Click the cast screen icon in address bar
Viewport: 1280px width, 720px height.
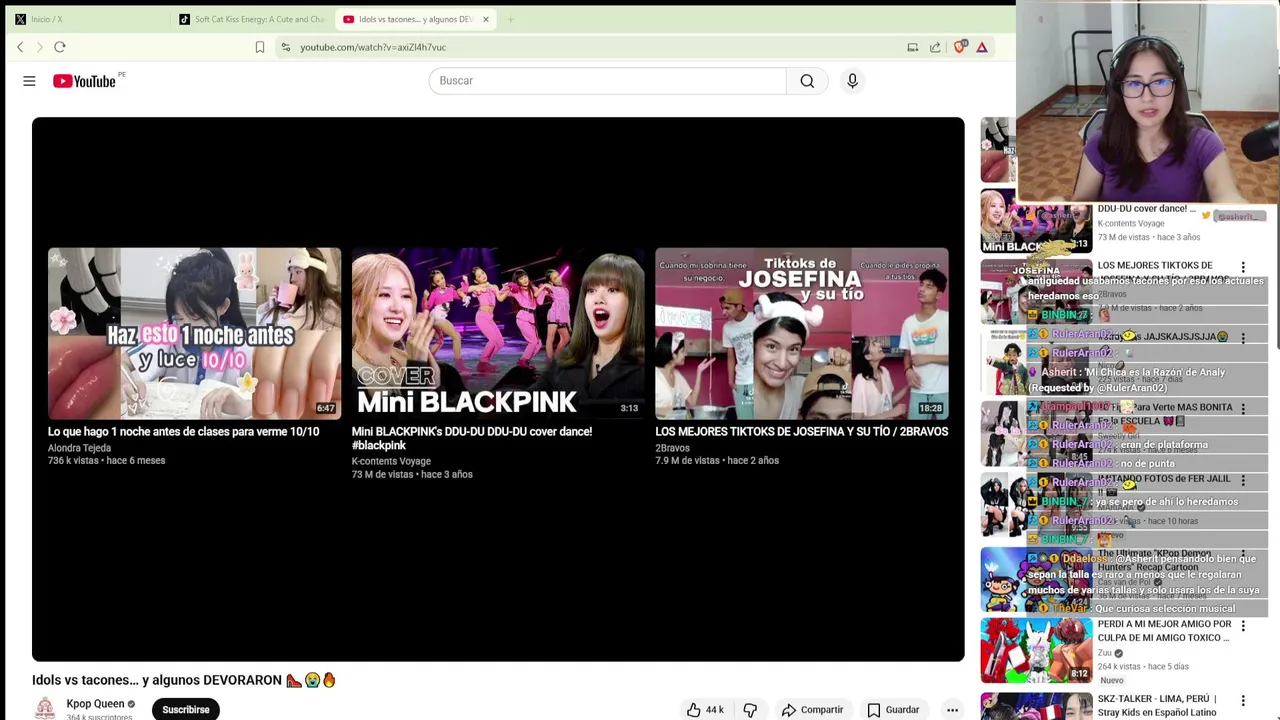tap(913, 47)
